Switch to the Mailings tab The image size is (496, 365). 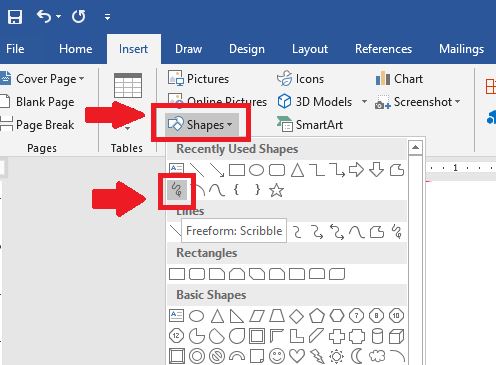462,49
